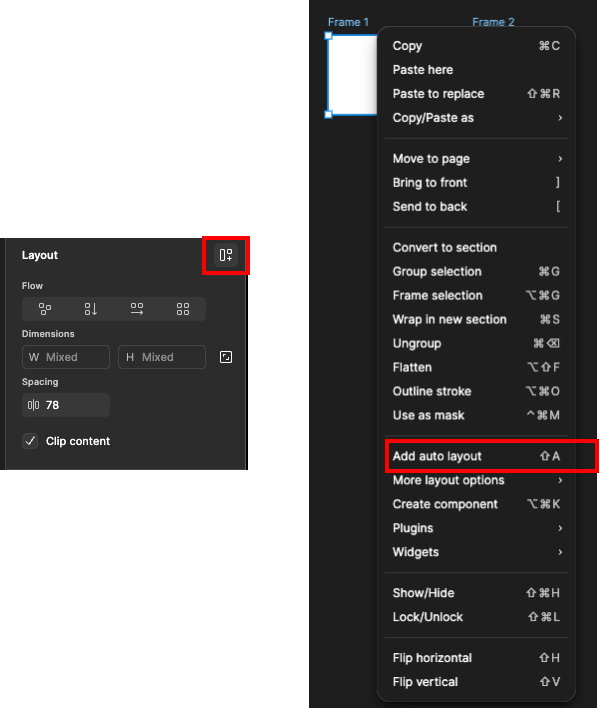
Task: Choose Bring to front
Action: [x=477, y=183]
